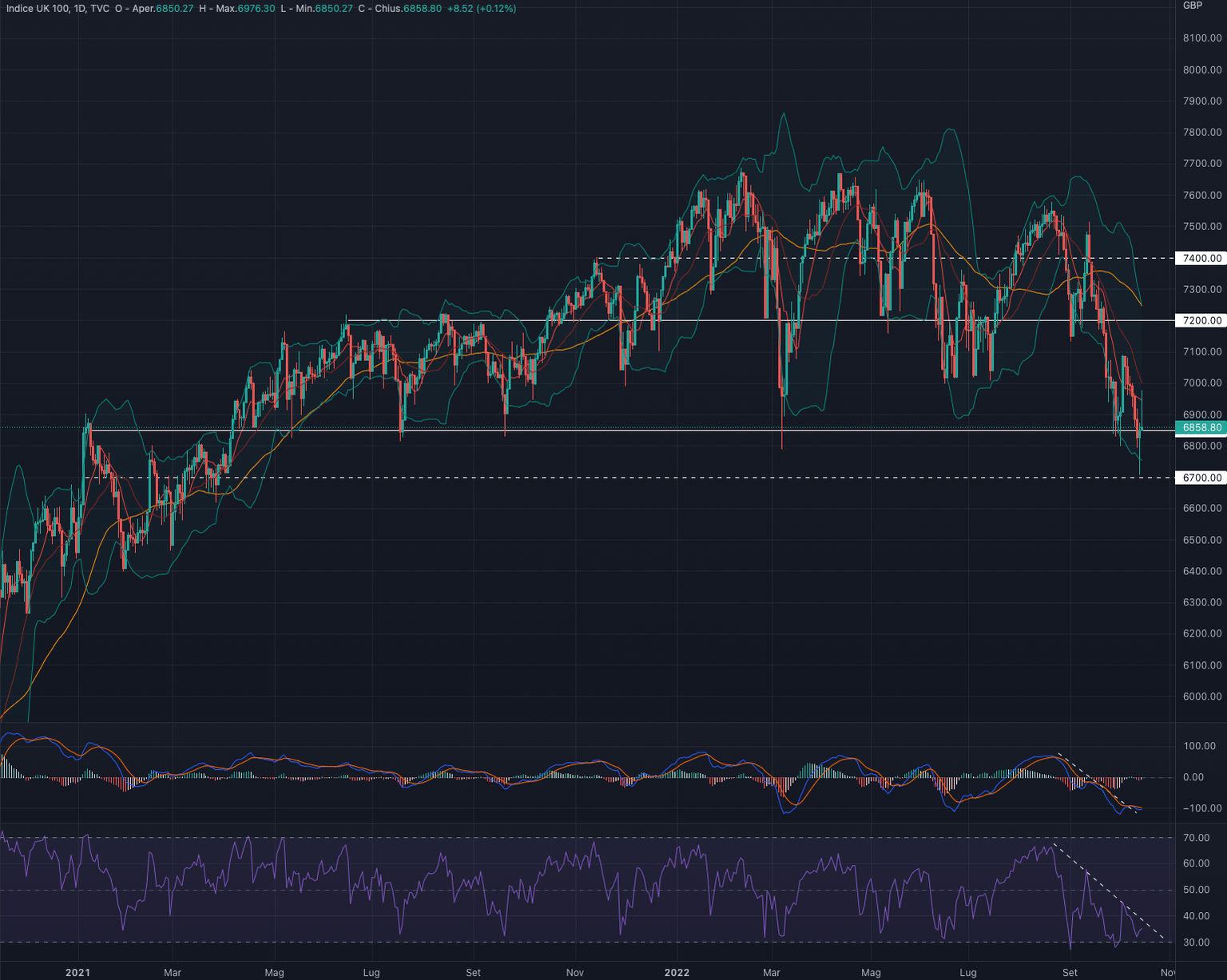Click the 100.00 level on MACD scale
This screenshot has width=1227, height=980.
1199,746
